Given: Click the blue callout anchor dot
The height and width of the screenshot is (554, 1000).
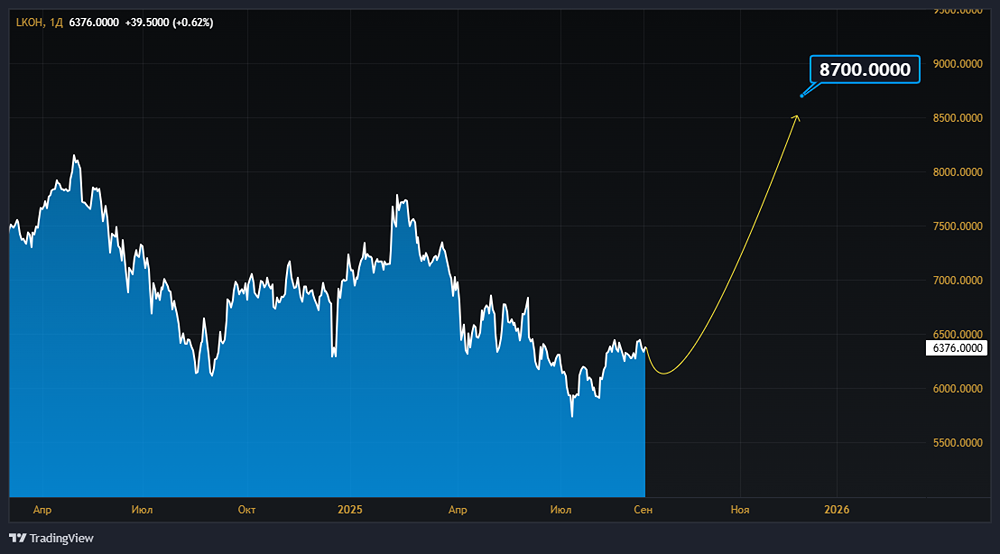Looking at the screenshot, I should click(802, 96).
